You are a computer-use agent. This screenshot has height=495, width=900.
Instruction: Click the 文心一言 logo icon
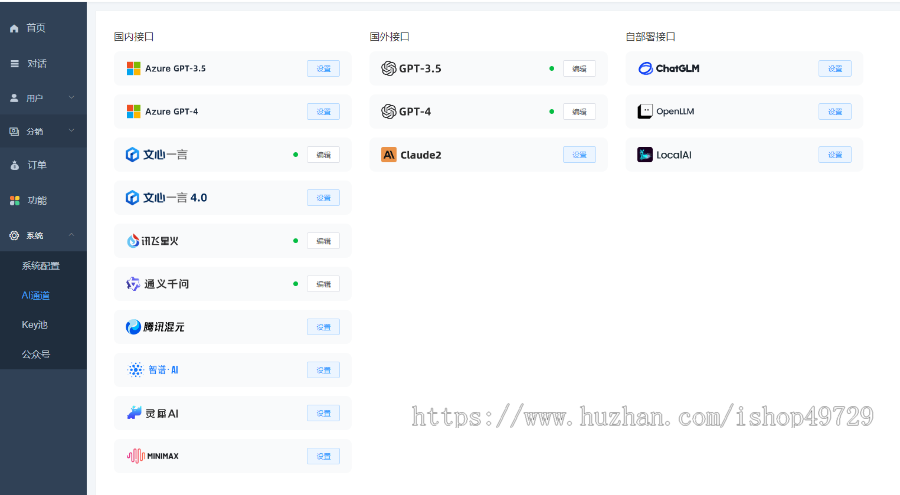133,154
